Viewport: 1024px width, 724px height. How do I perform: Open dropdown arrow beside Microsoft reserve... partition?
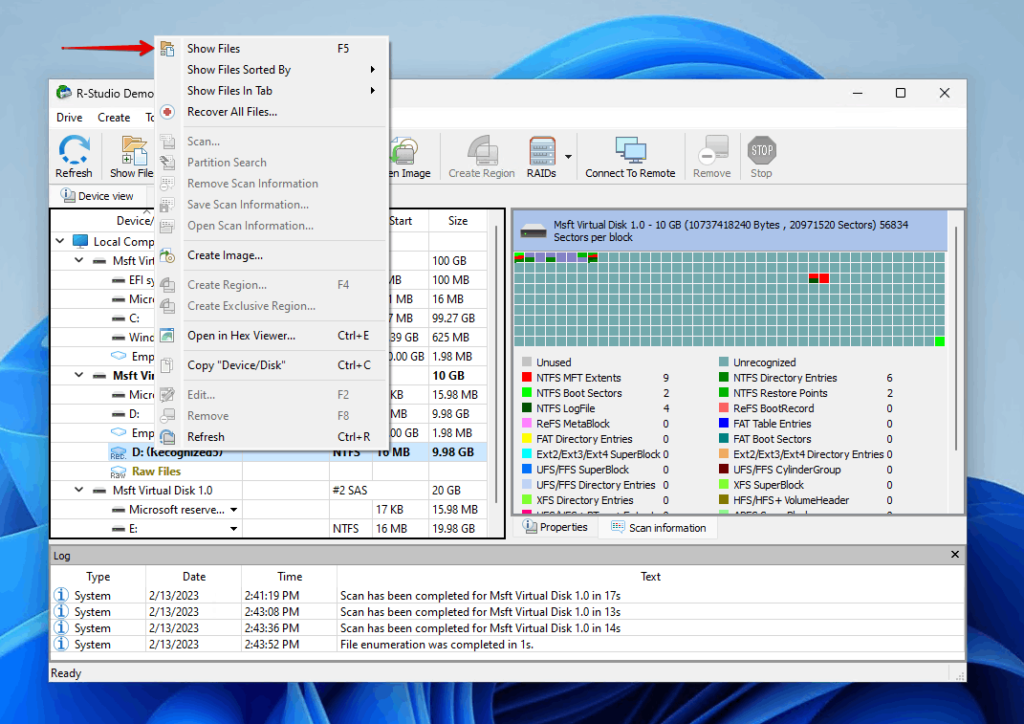tap(234, 510)
